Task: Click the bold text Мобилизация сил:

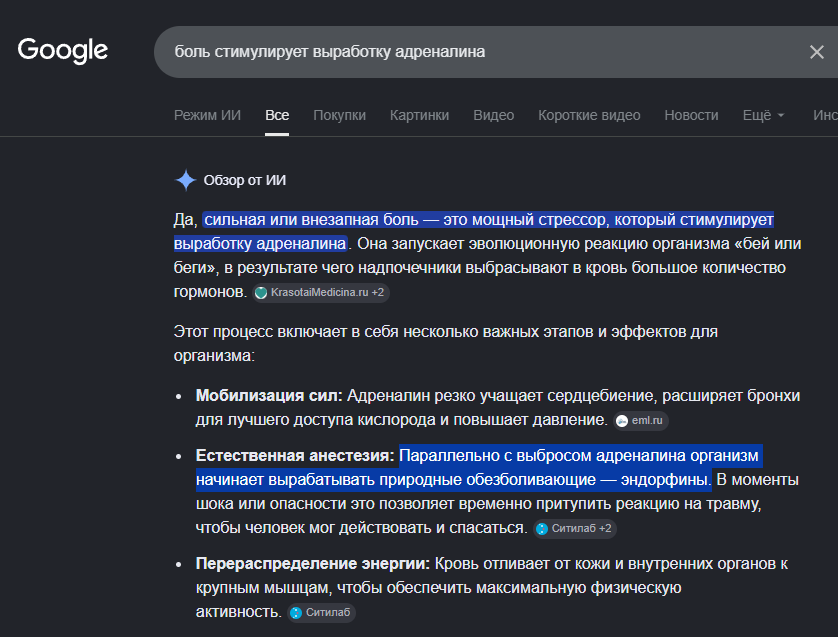Action: [269, 395]
